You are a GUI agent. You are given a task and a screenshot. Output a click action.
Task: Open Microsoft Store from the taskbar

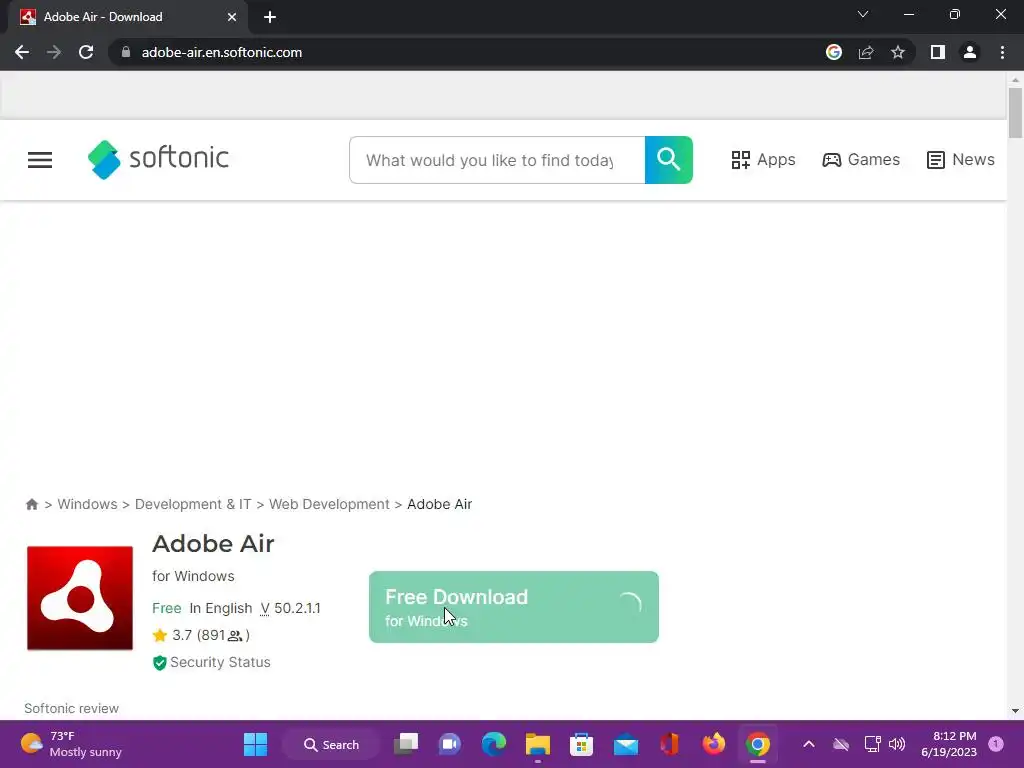tap(581, 744)
